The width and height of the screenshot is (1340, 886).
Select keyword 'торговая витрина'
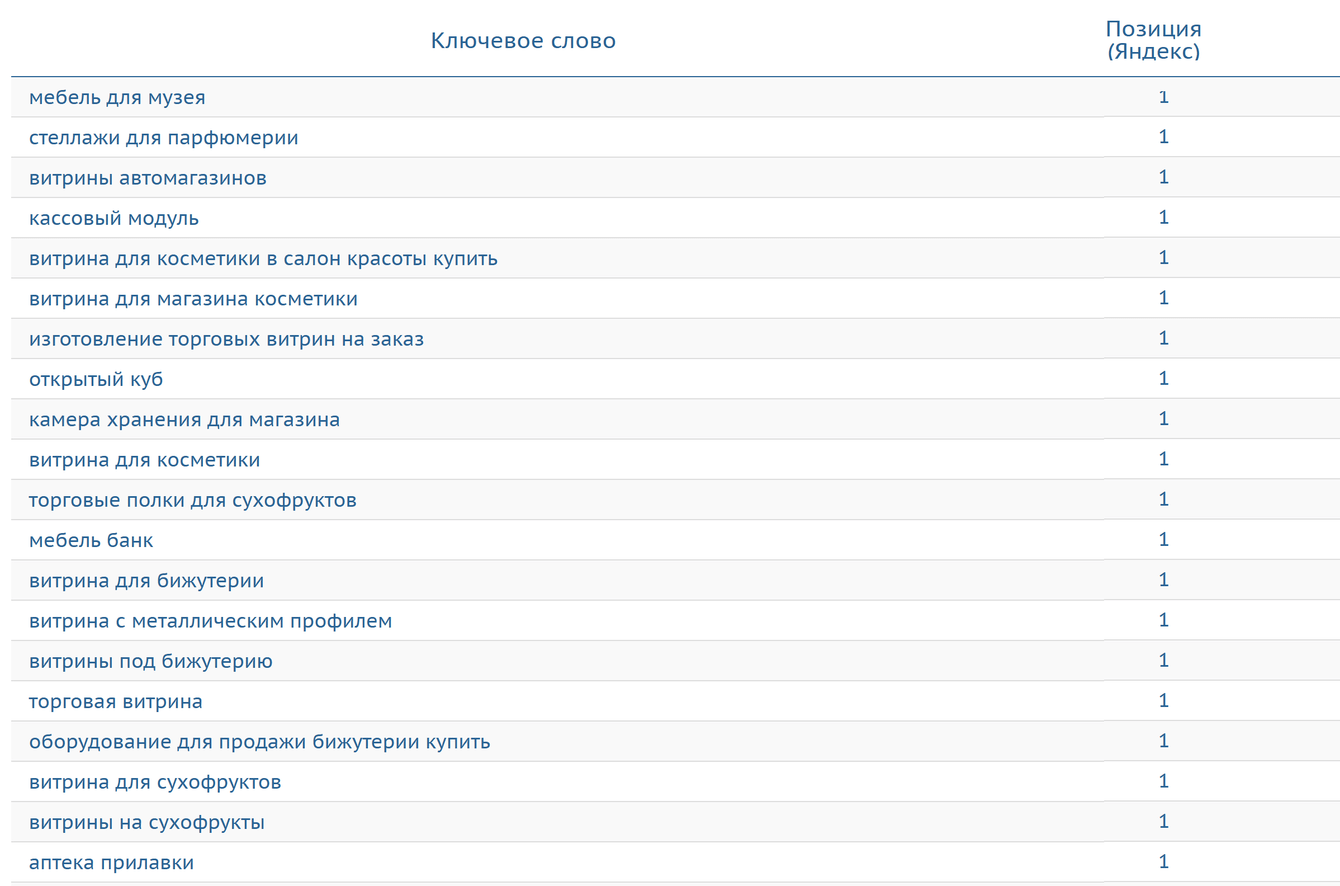point(116,702)
